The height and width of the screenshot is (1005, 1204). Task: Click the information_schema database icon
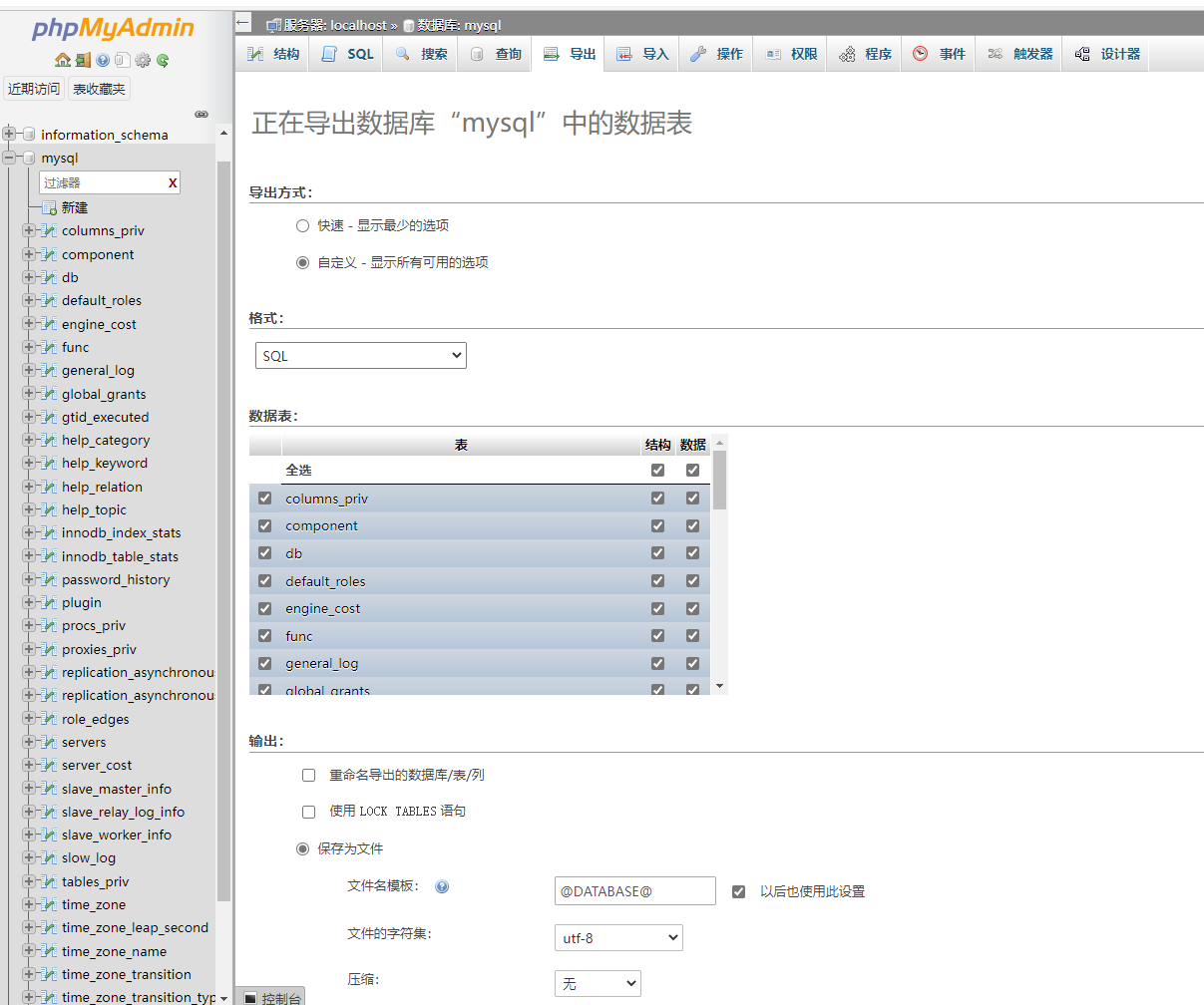point(29,135)
